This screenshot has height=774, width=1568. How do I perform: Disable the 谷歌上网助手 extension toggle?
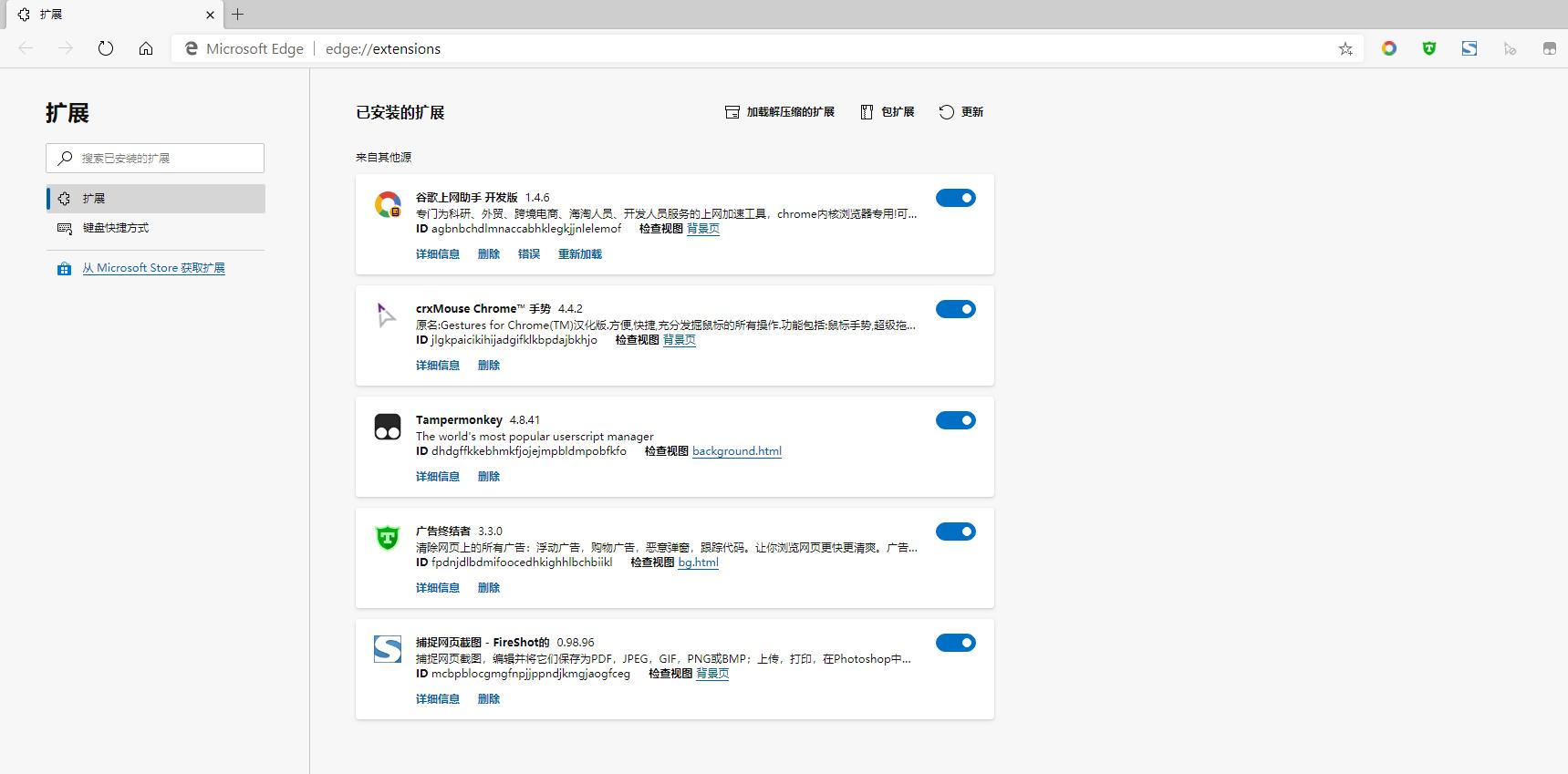click(956, 198)
